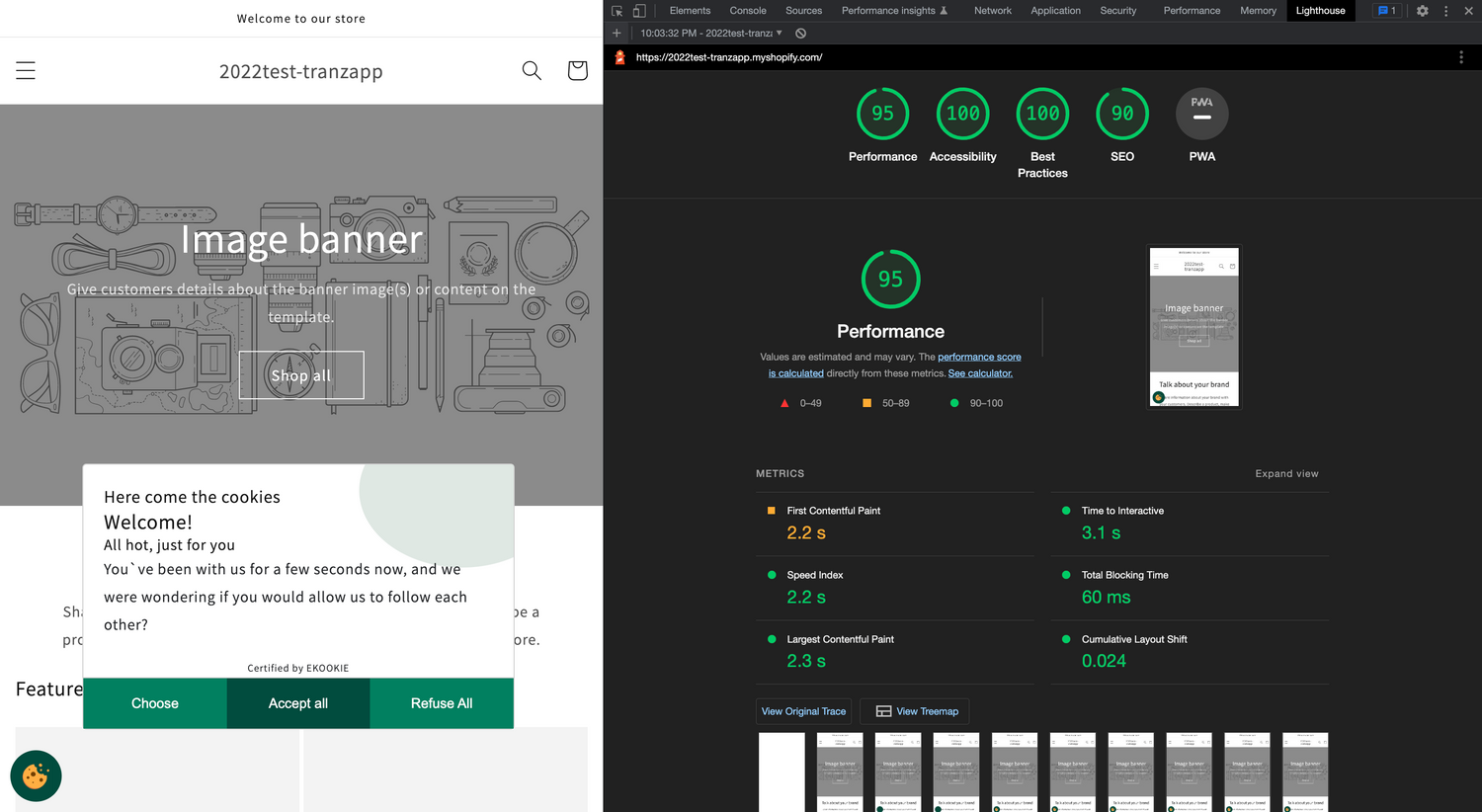Open the See calculator link
Image resolution: width=1482 pixels, height=812 pixels.
980,373
